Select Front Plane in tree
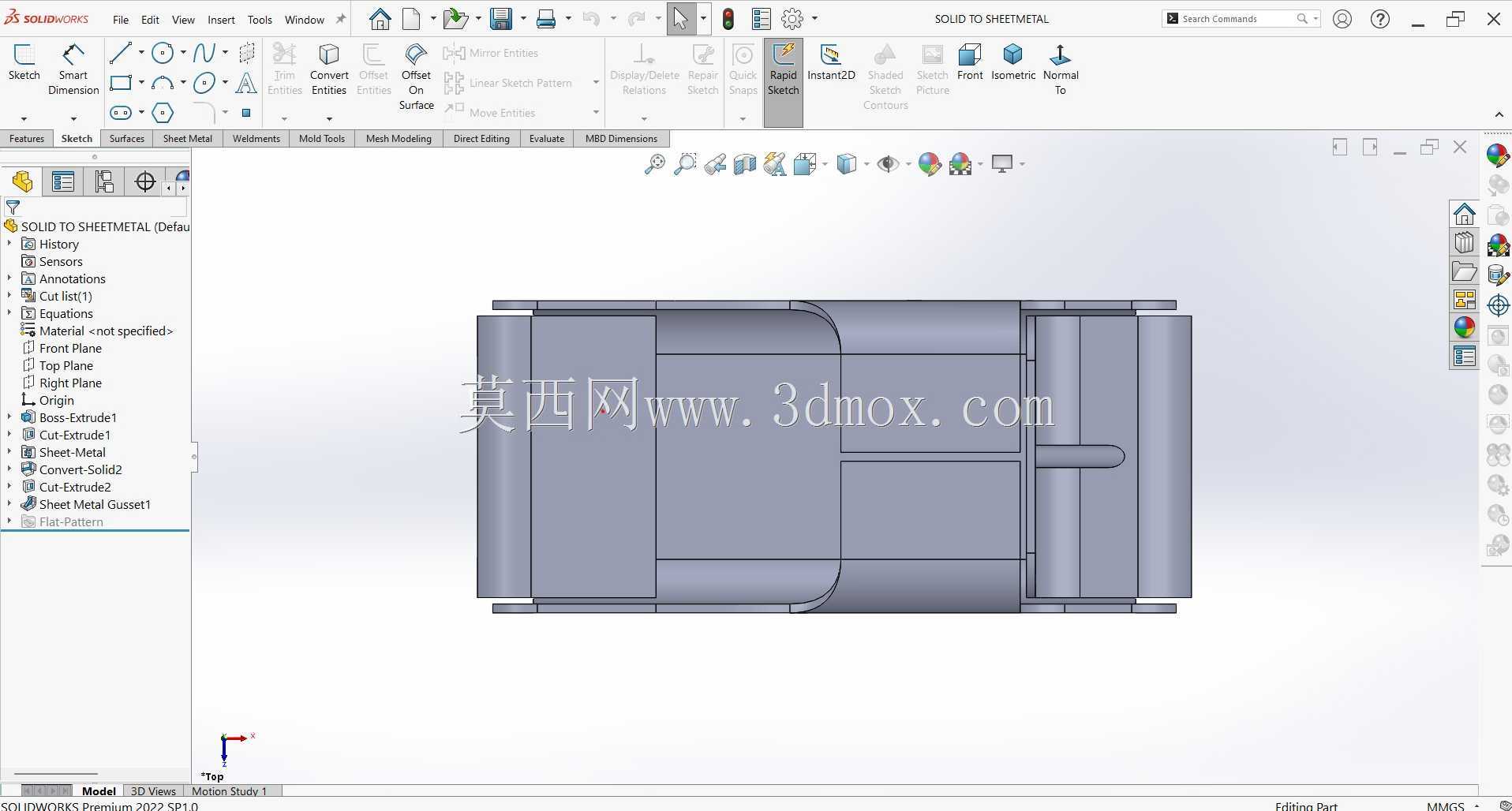 [70, 348]
